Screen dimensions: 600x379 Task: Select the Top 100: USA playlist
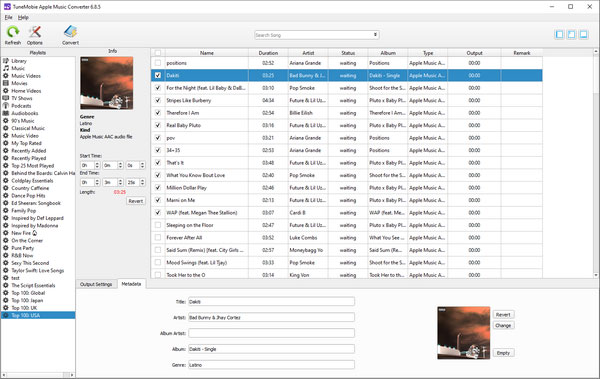tap(38, 315)
